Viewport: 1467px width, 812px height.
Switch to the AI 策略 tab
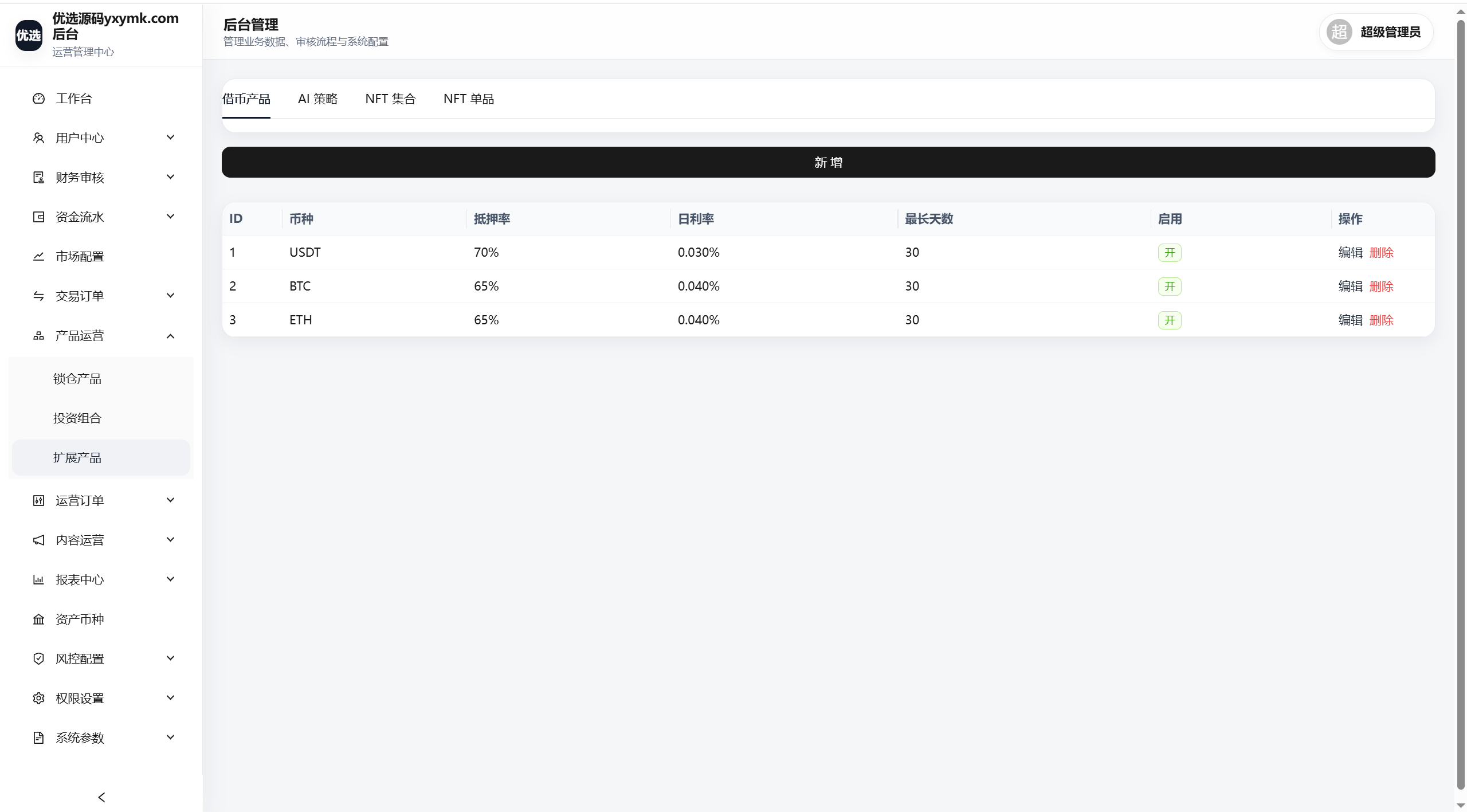coord(318,99)
